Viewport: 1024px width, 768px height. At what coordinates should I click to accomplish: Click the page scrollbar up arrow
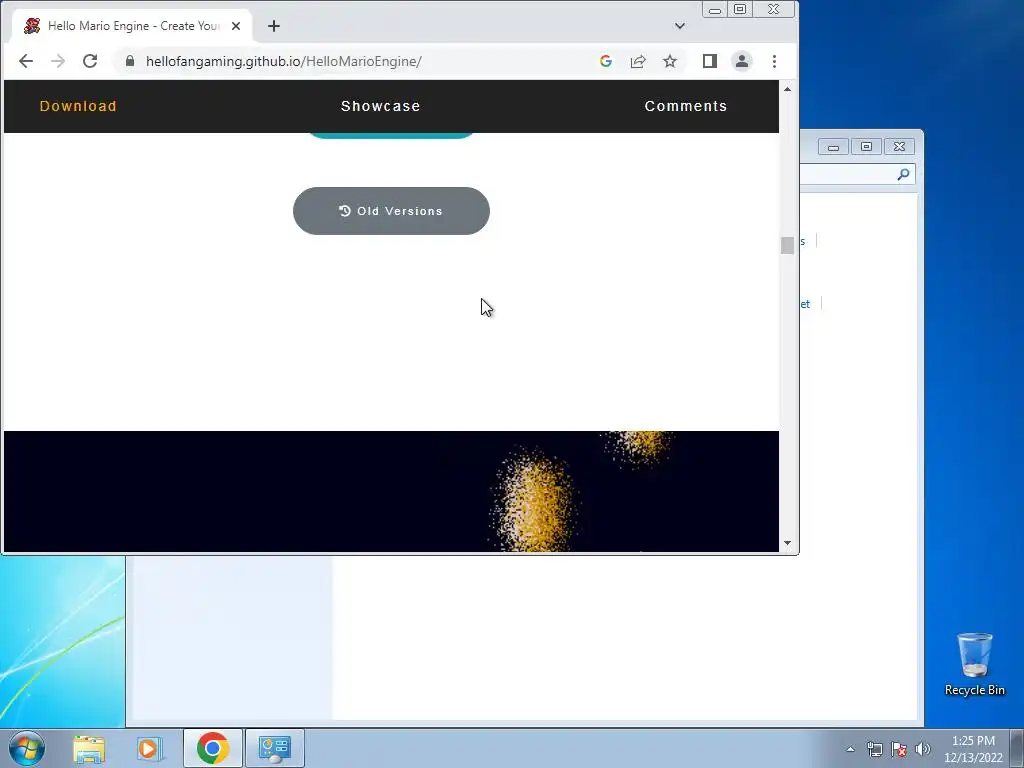788,89
